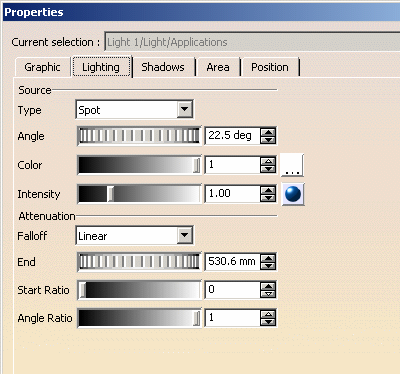The image size is (400, 374).
Task: Click the End value field 530.6 mm
Action: pyautogui.click(x=232, y=262)
